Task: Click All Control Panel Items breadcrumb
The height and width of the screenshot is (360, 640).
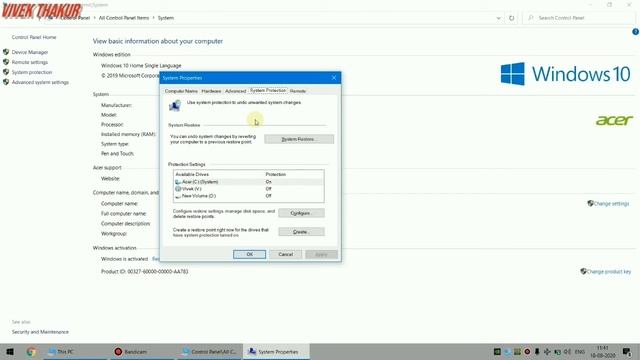Action: point(124,18)
